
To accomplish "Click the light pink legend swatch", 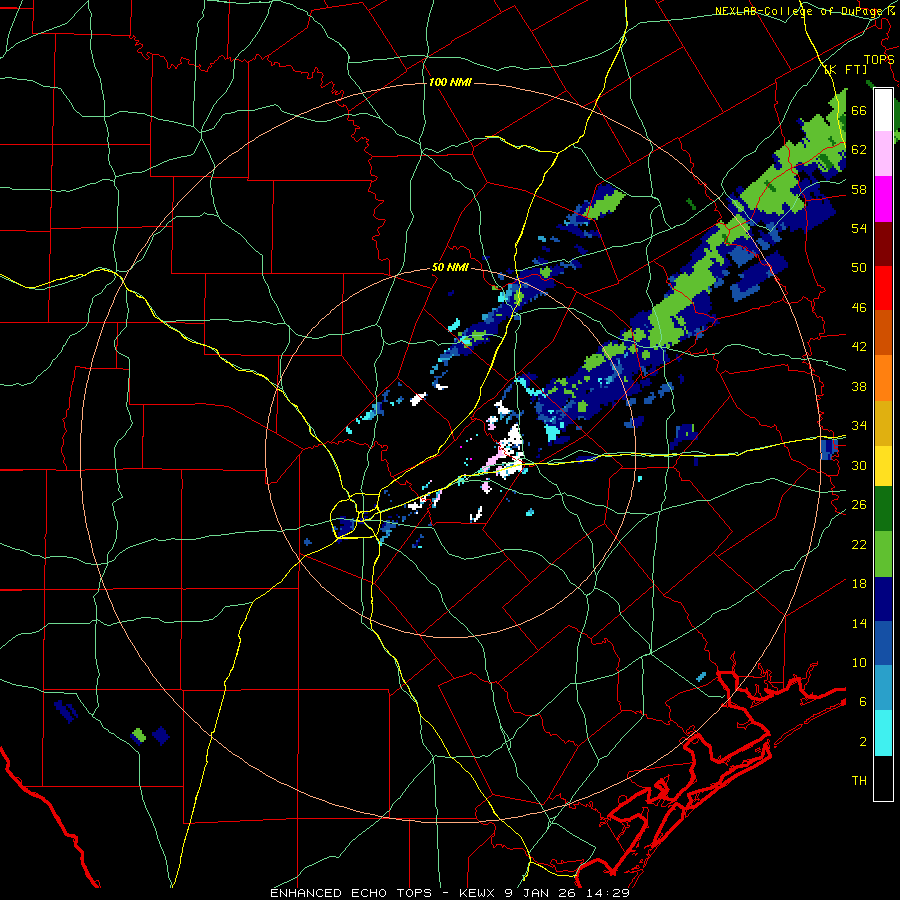I will click(883, 154).
